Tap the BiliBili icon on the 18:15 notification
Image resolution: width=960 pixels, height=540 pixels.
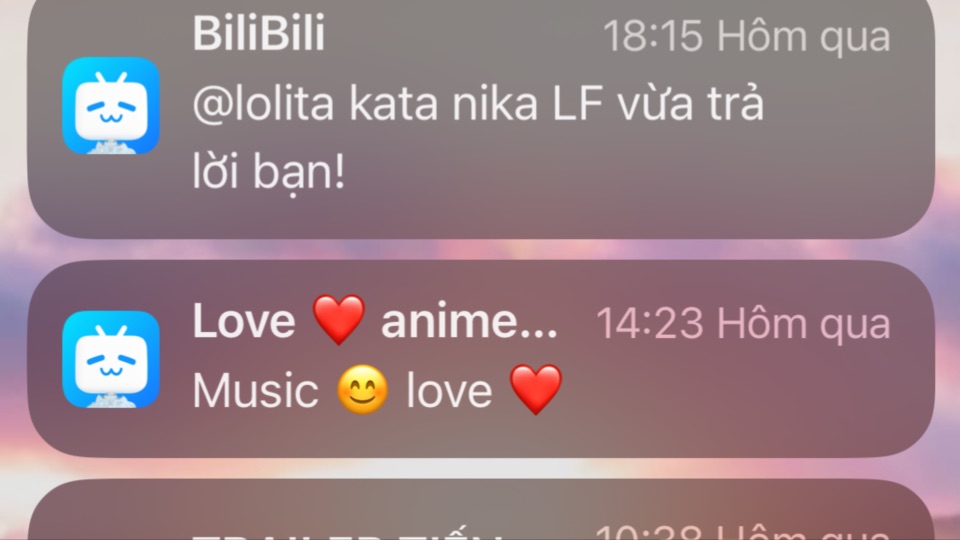[x=111, y=106]
